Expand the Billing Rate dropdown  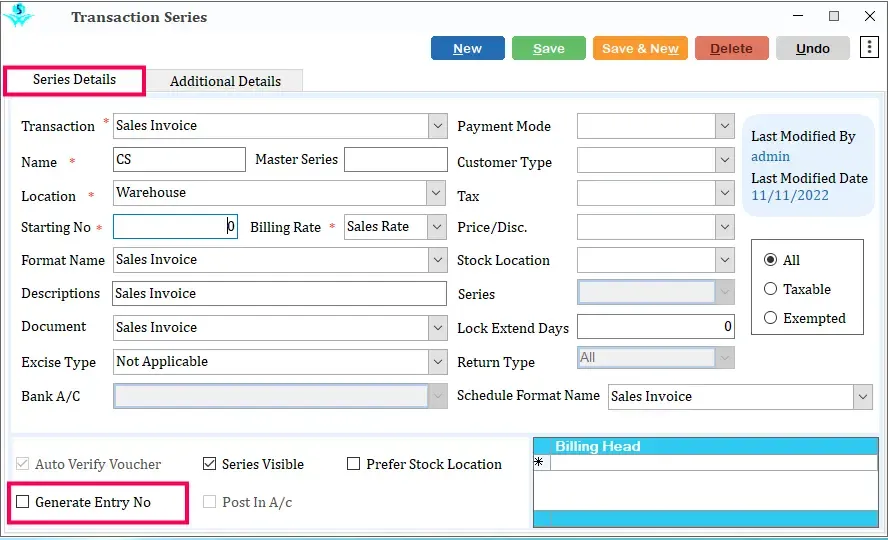coord(437,227)
